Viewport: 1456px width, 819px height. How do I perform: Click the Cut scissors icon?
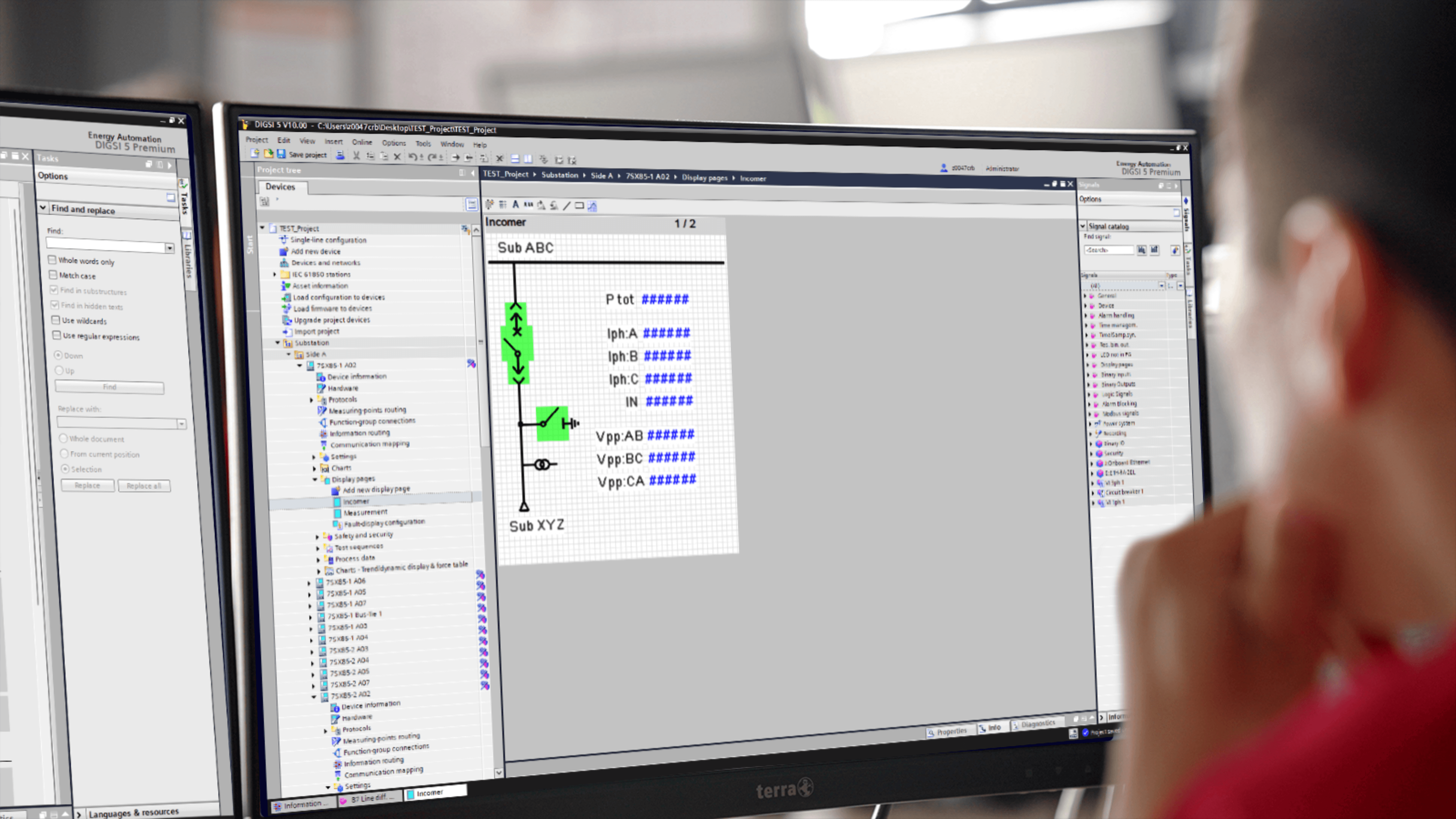pyautogui.click(x=356, y=156)
